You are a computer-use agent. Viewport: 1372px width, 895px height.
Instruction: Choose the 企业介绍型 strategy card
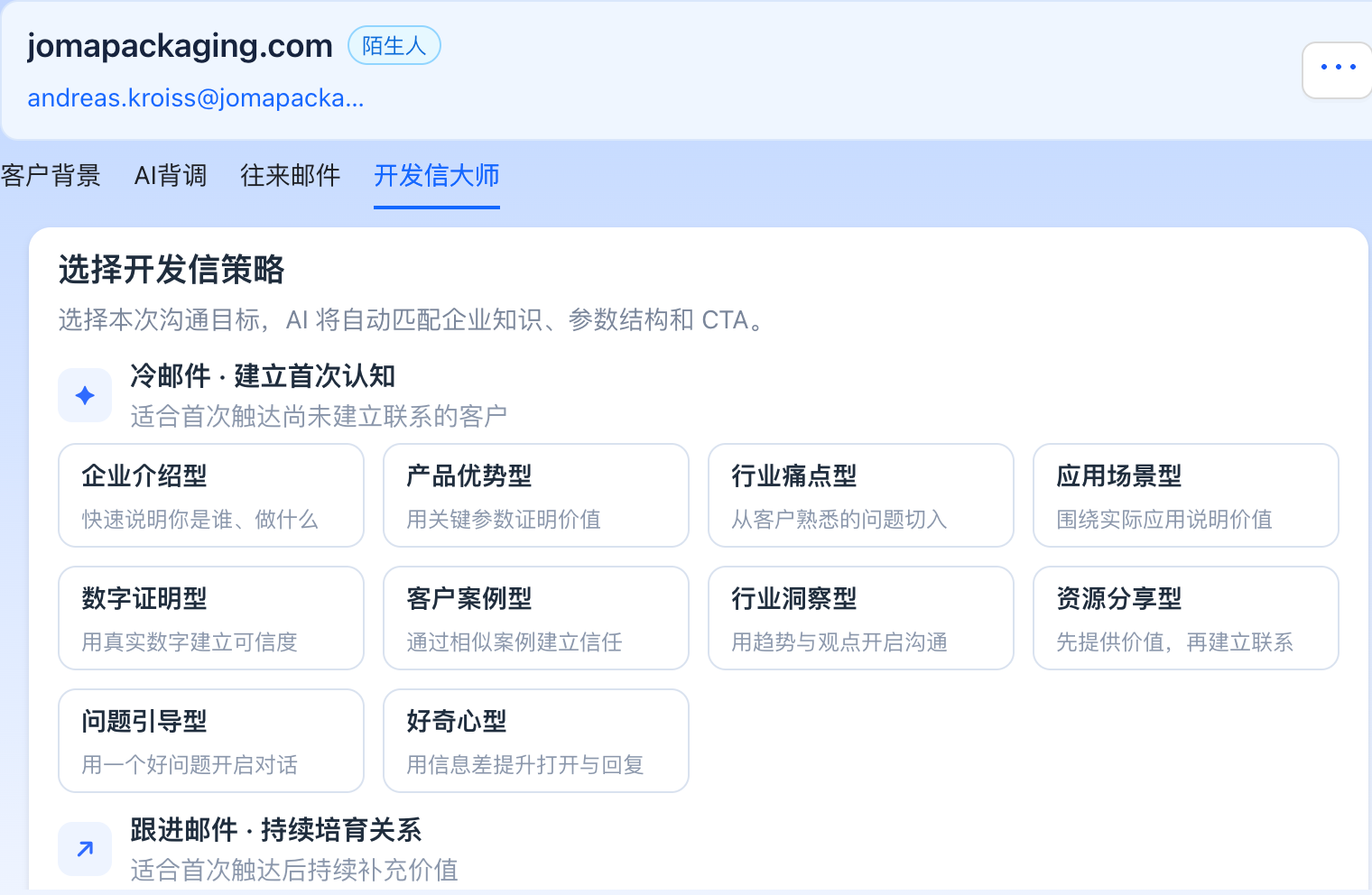211,495
